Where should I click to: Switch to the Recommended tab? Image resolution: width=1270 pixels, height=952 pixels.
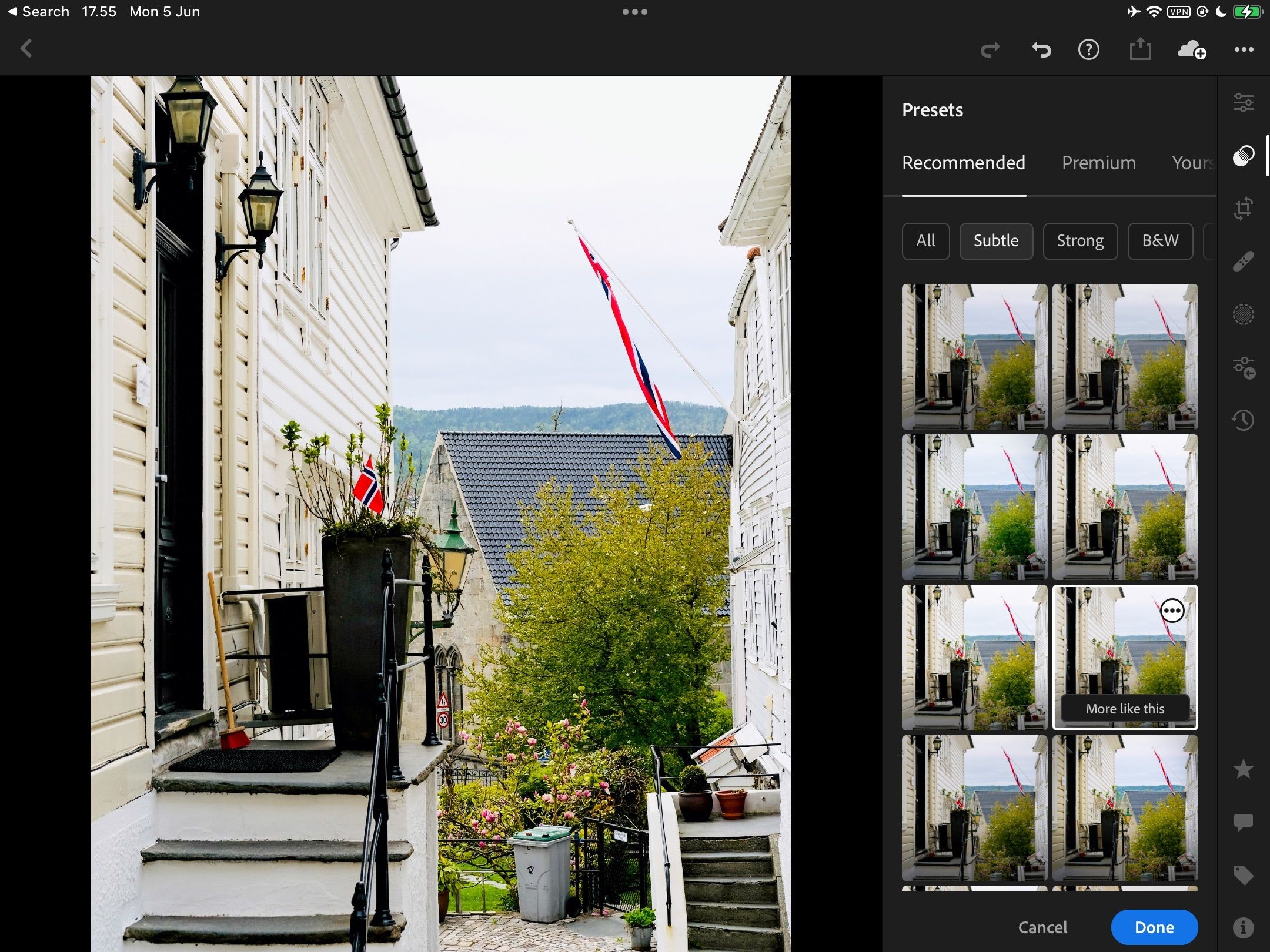964,163
